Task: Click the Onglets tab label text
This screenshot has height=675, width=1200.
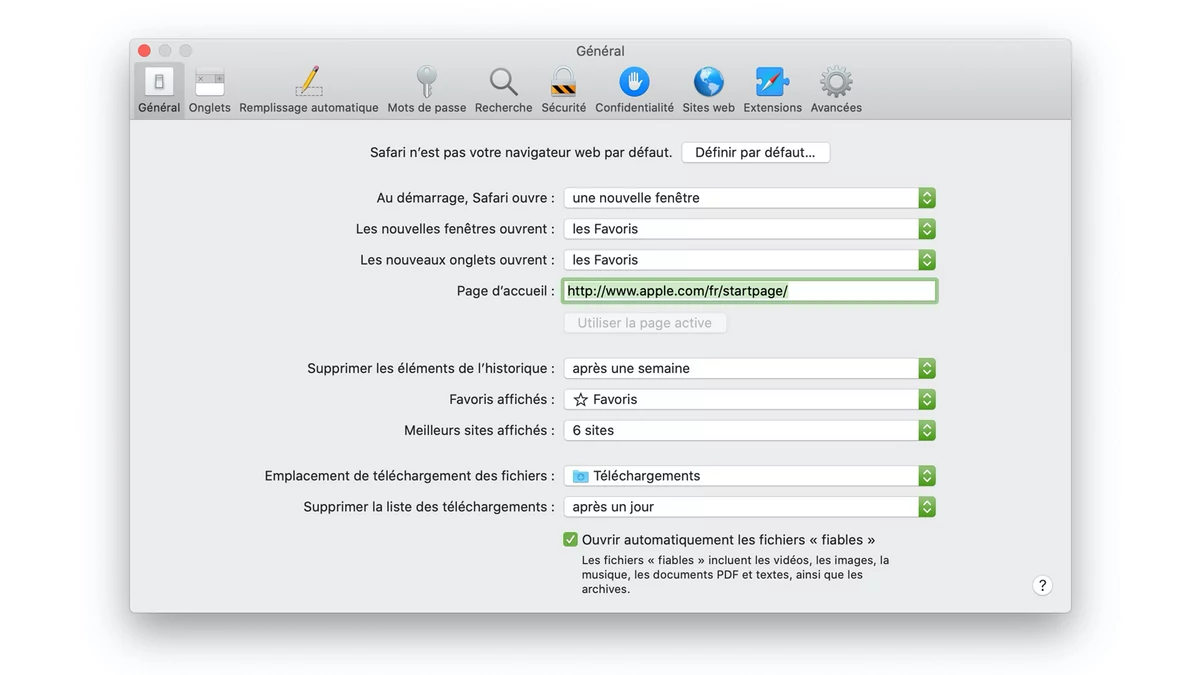Action: (x=210, y=108)
